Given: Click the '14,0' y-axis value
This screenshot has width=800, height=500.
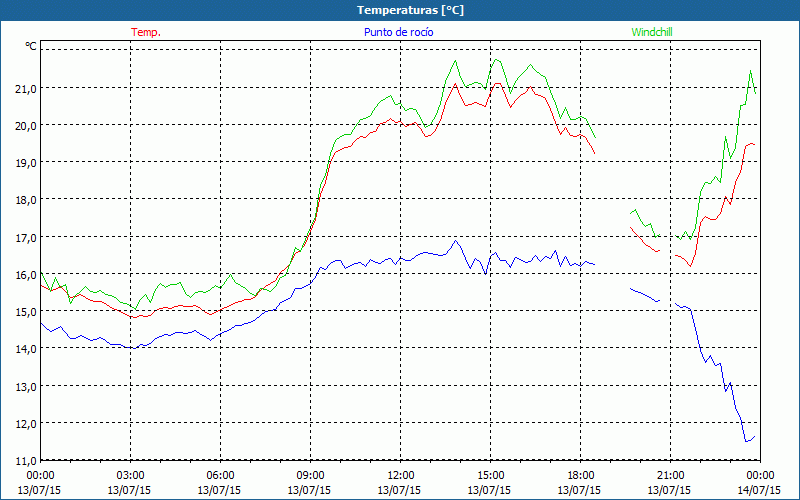Looking at the screenshot, I should (x=27, y=349).
